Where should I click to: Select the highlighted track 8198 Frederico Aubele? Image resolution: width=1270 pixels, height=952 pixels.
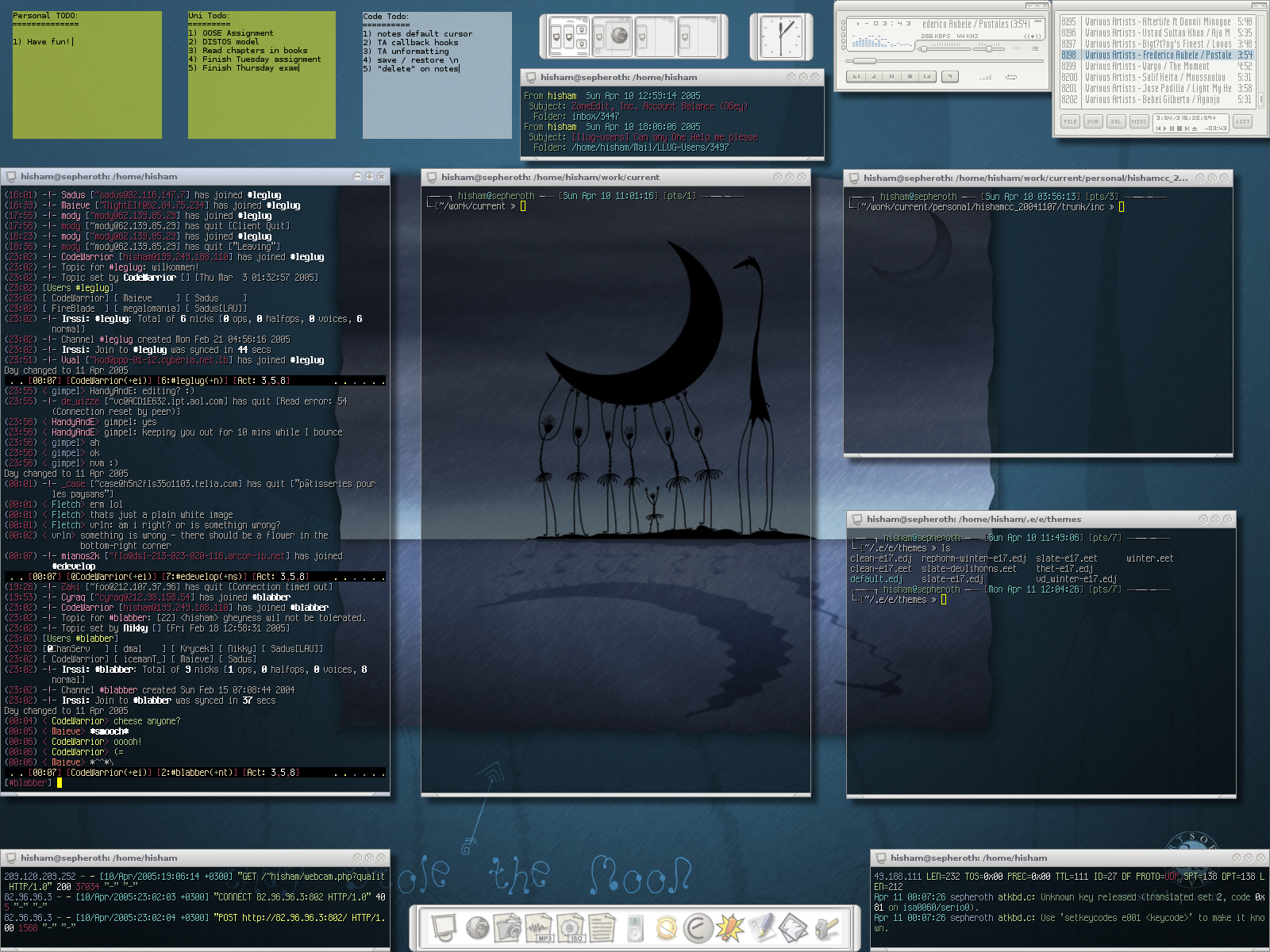pyautogui.click(x=1156, y=56)
